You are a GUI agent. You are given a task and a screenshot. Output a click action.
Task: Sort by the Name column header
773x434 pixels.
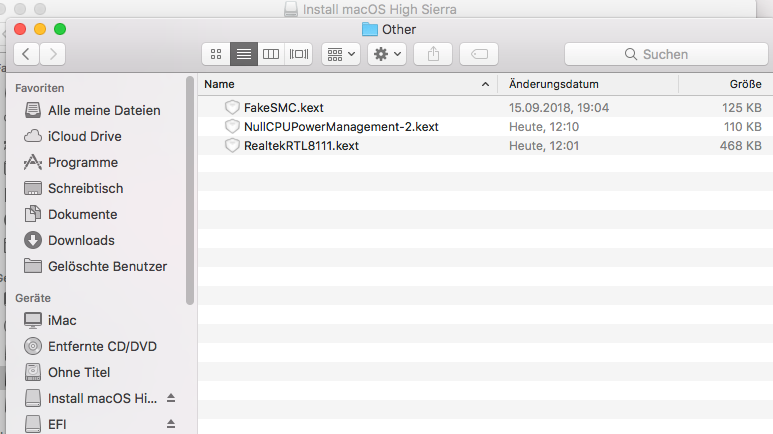(x=348, y=84)
